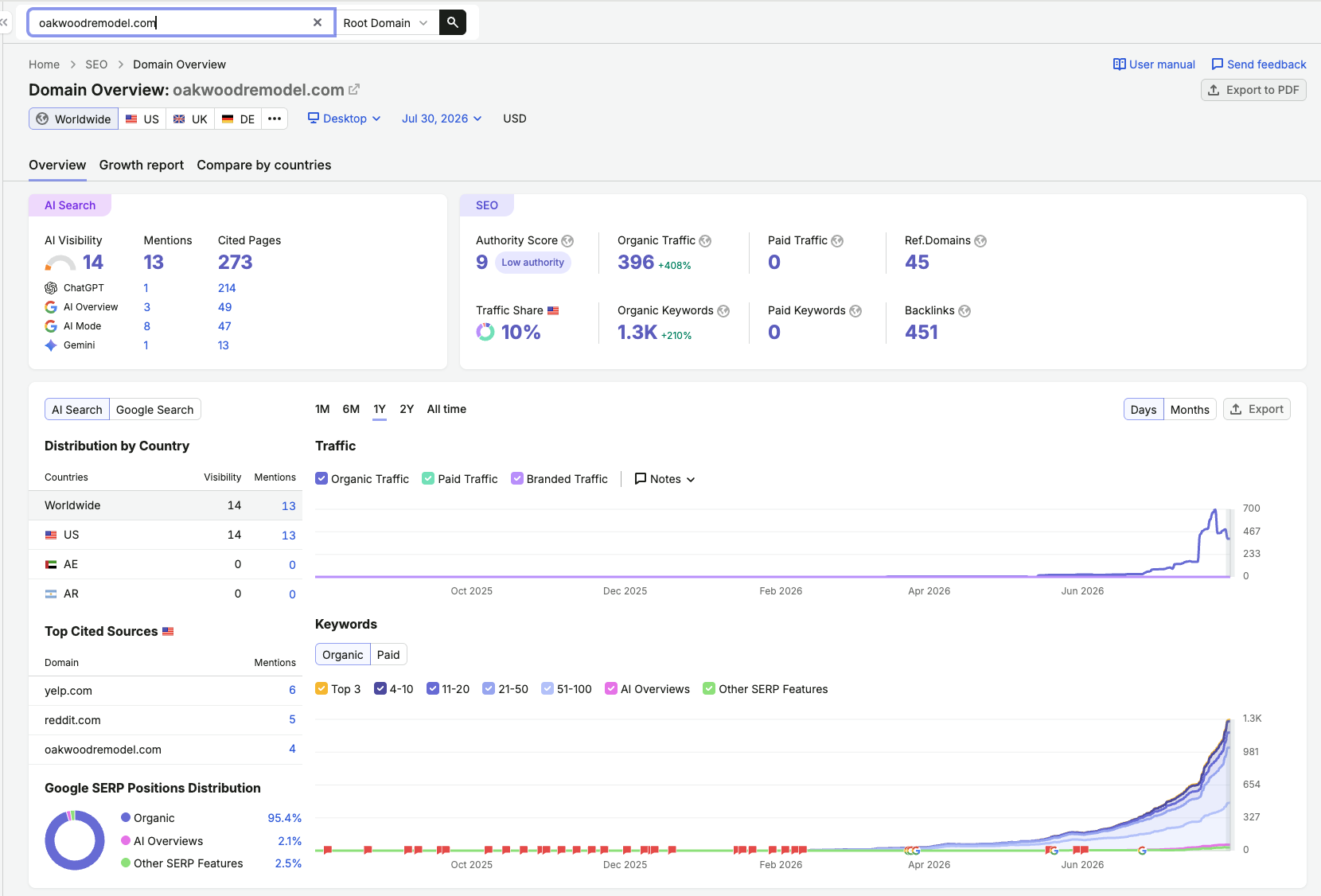The image size is (1321, 896).
Task: Toggle the Branded Traffic checkbox
Action: (x=517, y=478)
